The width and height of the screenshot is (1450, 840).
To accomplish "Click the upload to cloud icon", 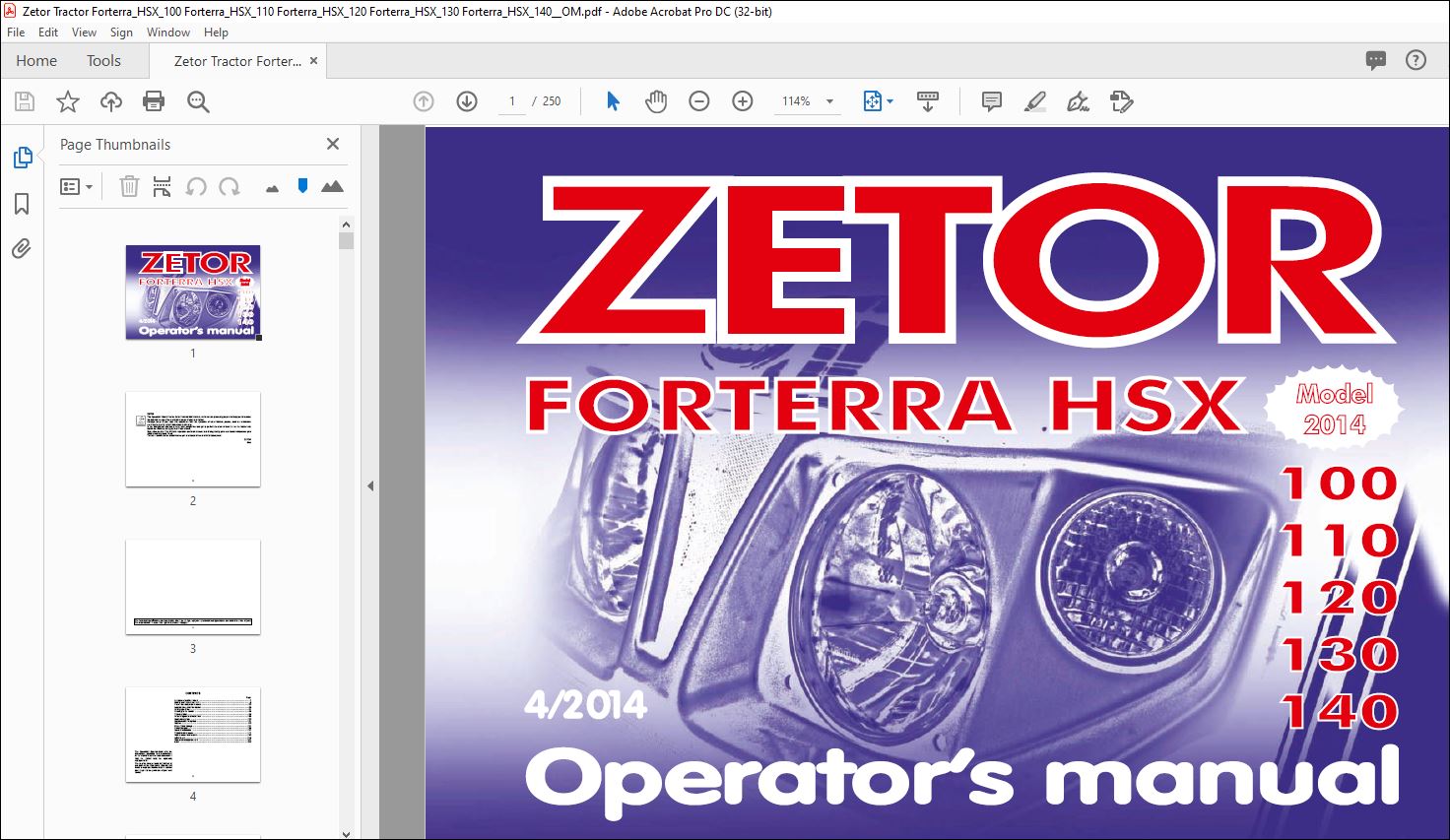I will click(111, 101).
